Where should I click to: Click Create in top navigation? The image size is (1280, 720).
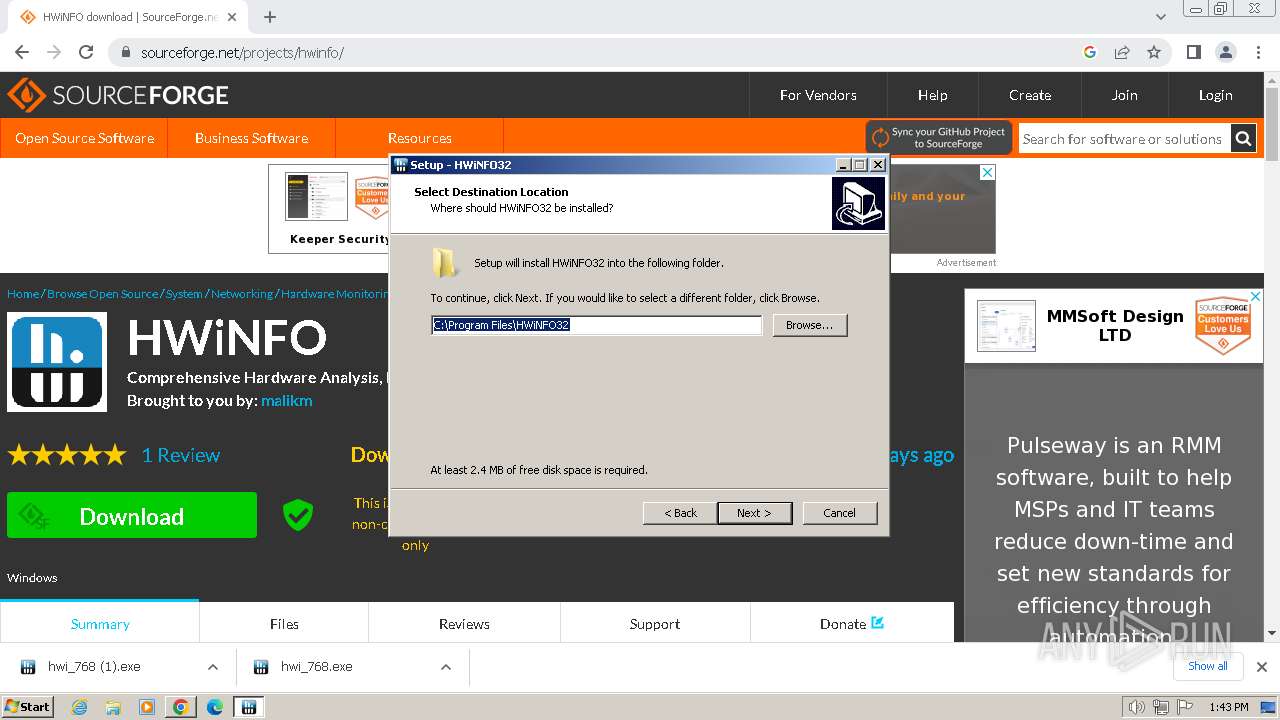tap(1030, 95)
